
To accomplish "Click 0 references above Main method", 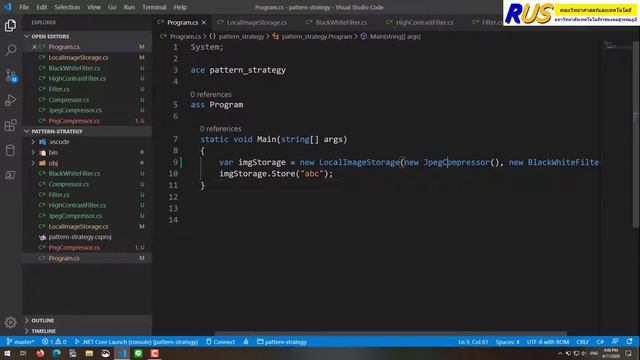I will tap(220, 129).
